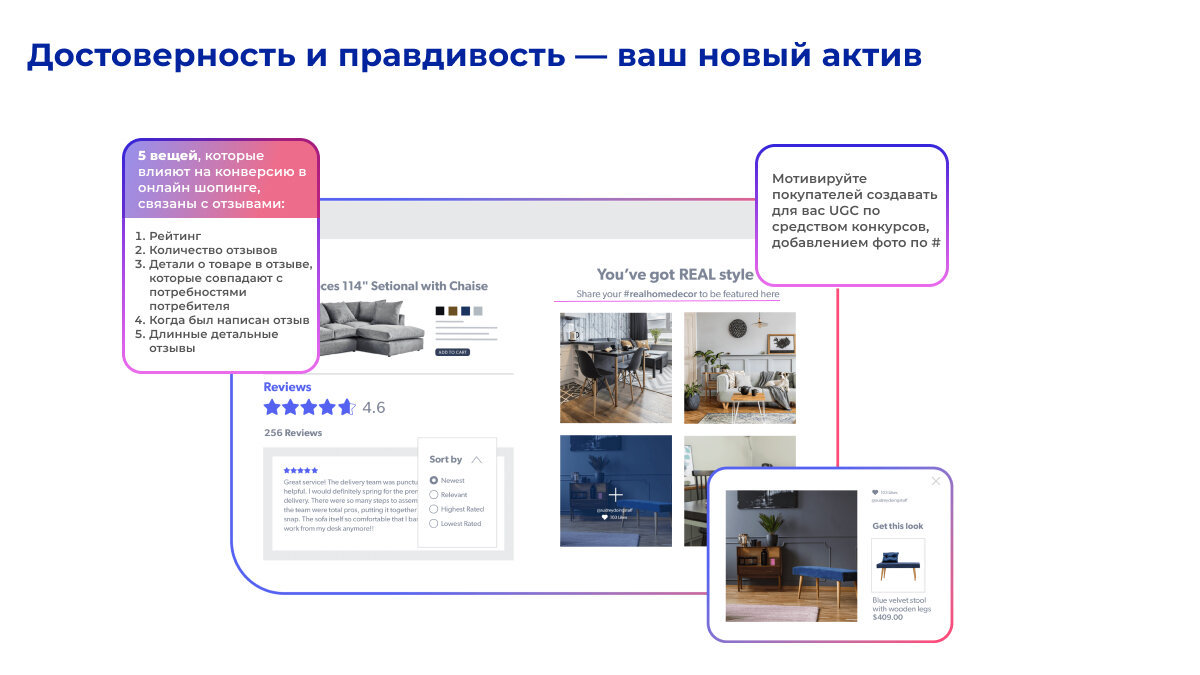1200x675 pixels.
Task: Click the large bench room photo in popup
Action: (x=791, y=556)
